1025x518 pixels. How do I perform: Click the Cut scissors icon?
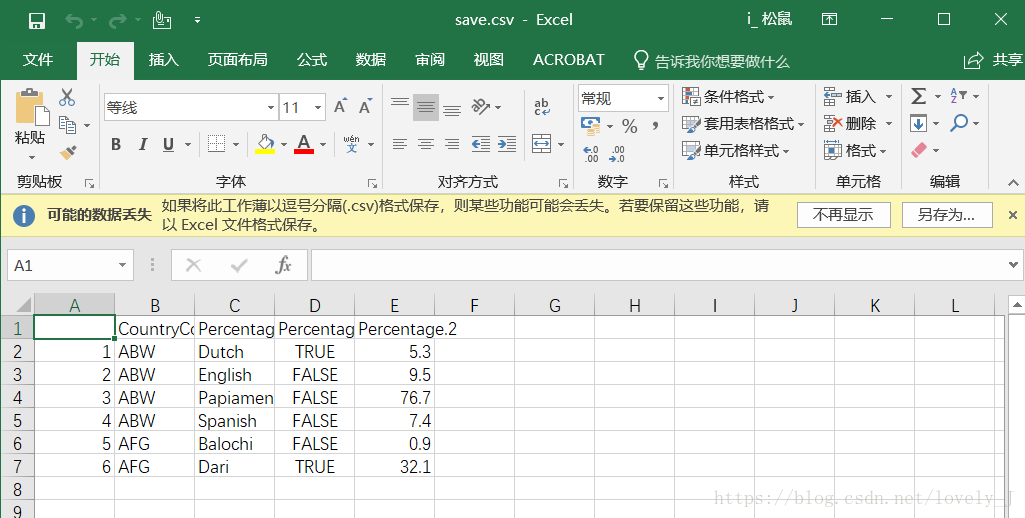click(x=67, y=97)
